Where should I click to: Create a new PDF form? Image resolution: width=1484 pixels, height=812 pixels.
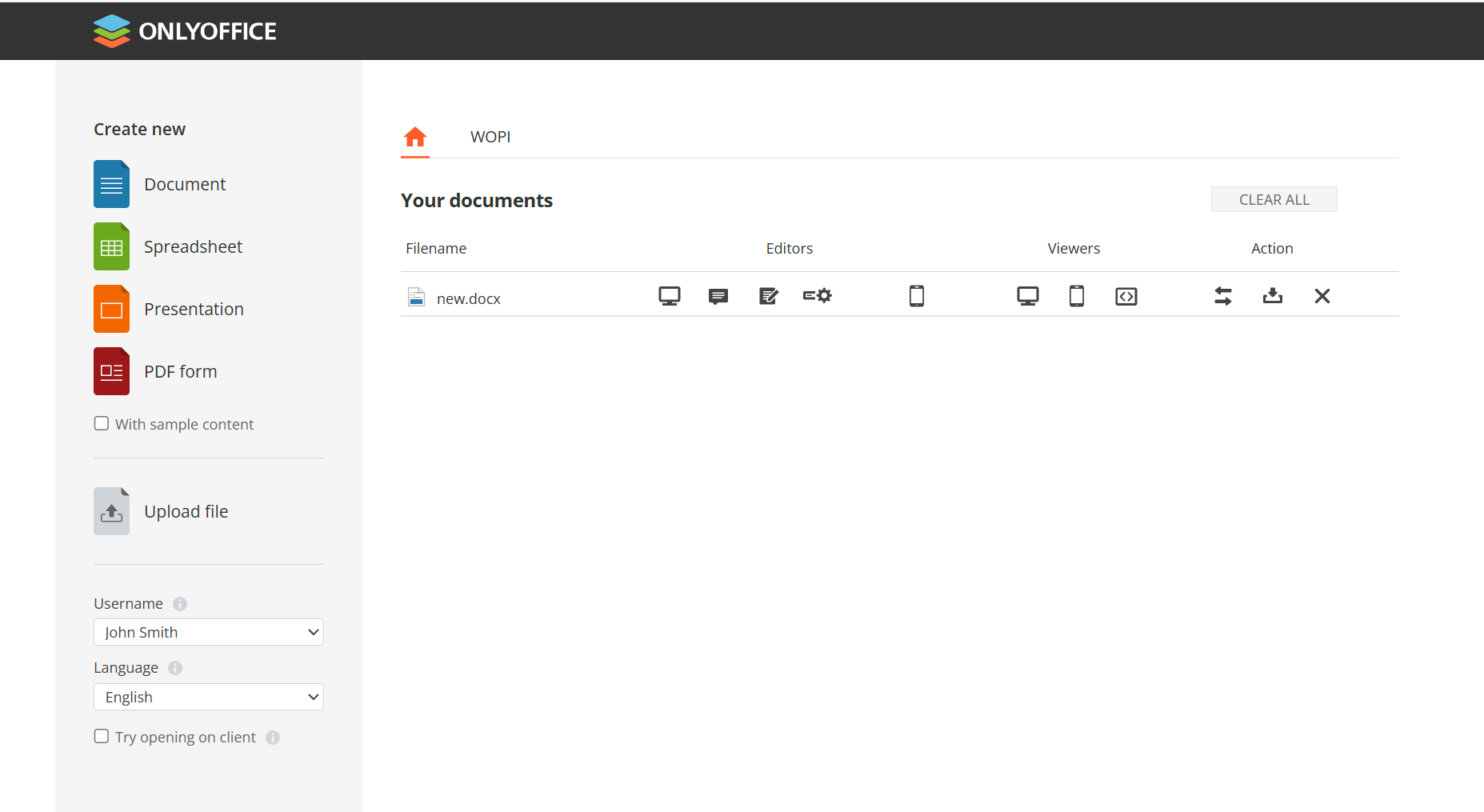[x=111, y=371]
